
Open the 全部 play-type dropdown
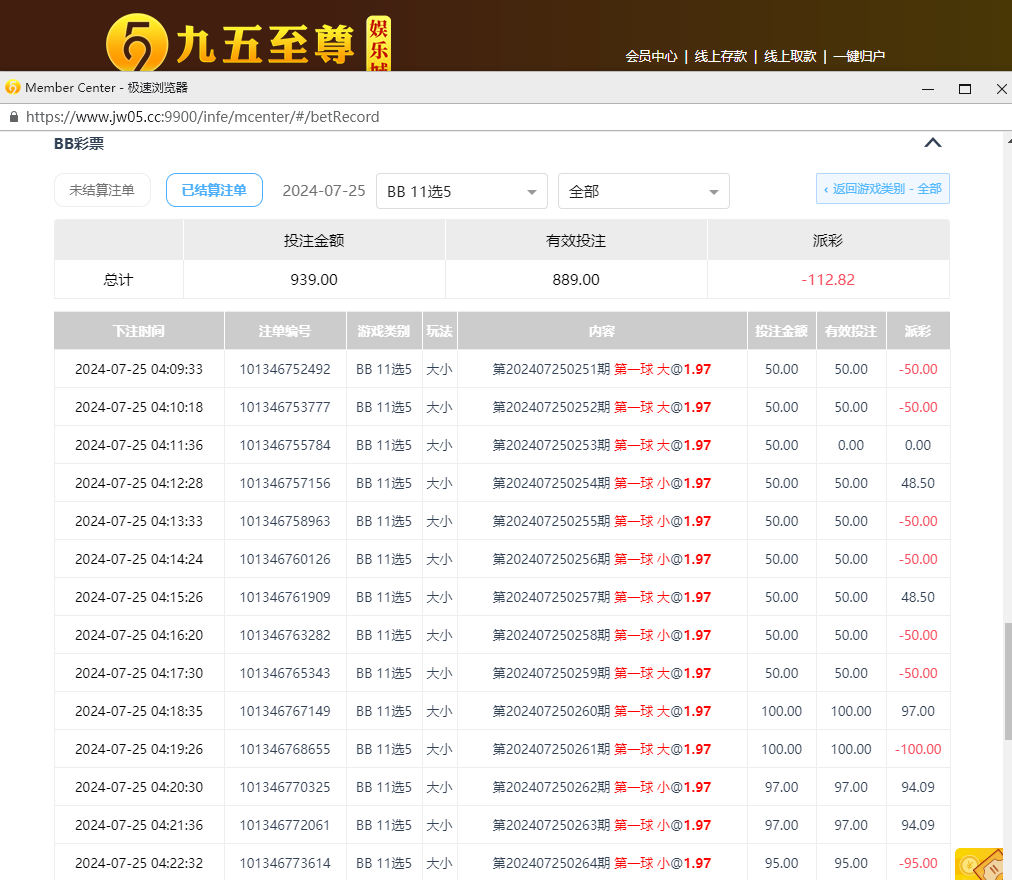coord(643,191)
